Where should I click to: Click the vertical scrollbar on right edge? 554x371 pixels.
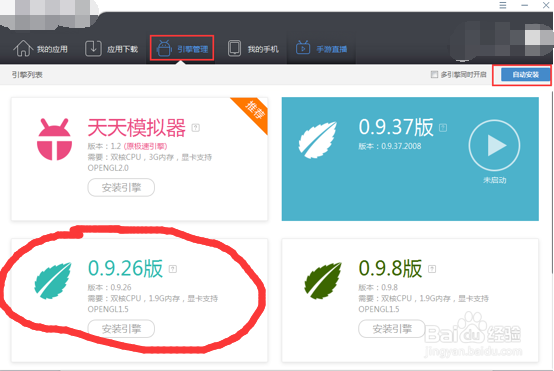(552, 182)
